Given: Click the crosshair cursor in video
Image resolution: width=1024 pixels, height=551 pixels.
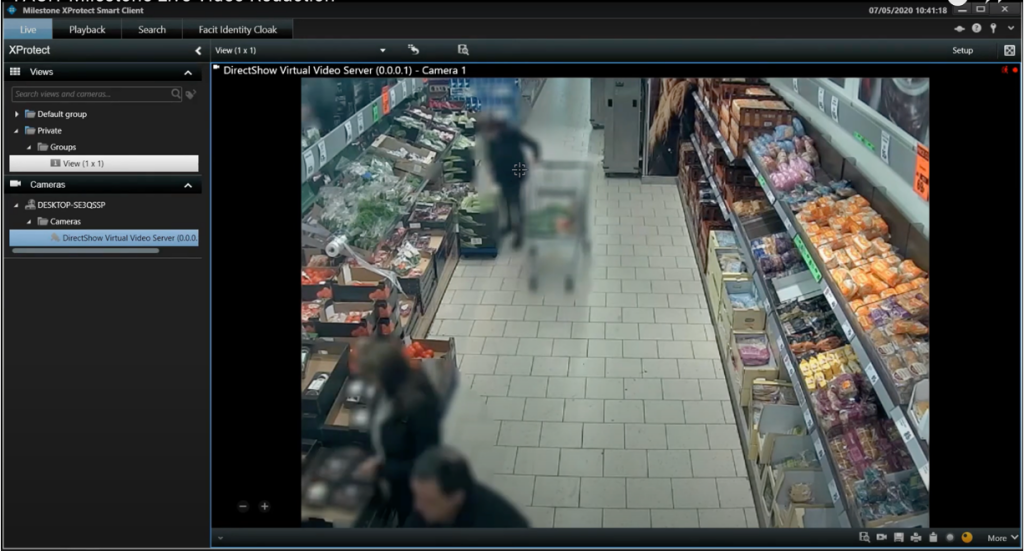Looking at the screenshot, I should click(x=519, y=170).
